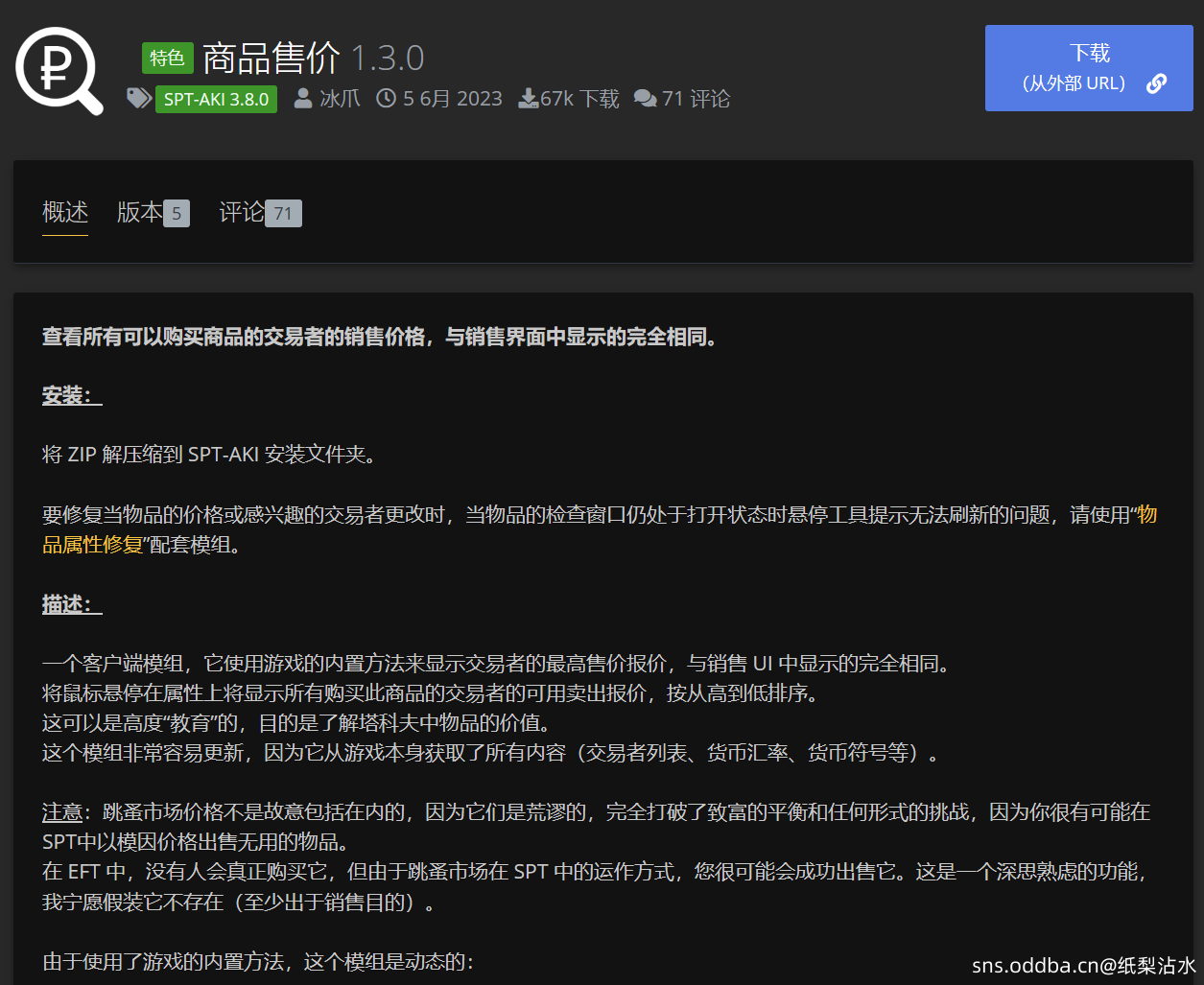
Task: Click the 描述： heading
Action: pyautogui.click(x=72, y=604)
